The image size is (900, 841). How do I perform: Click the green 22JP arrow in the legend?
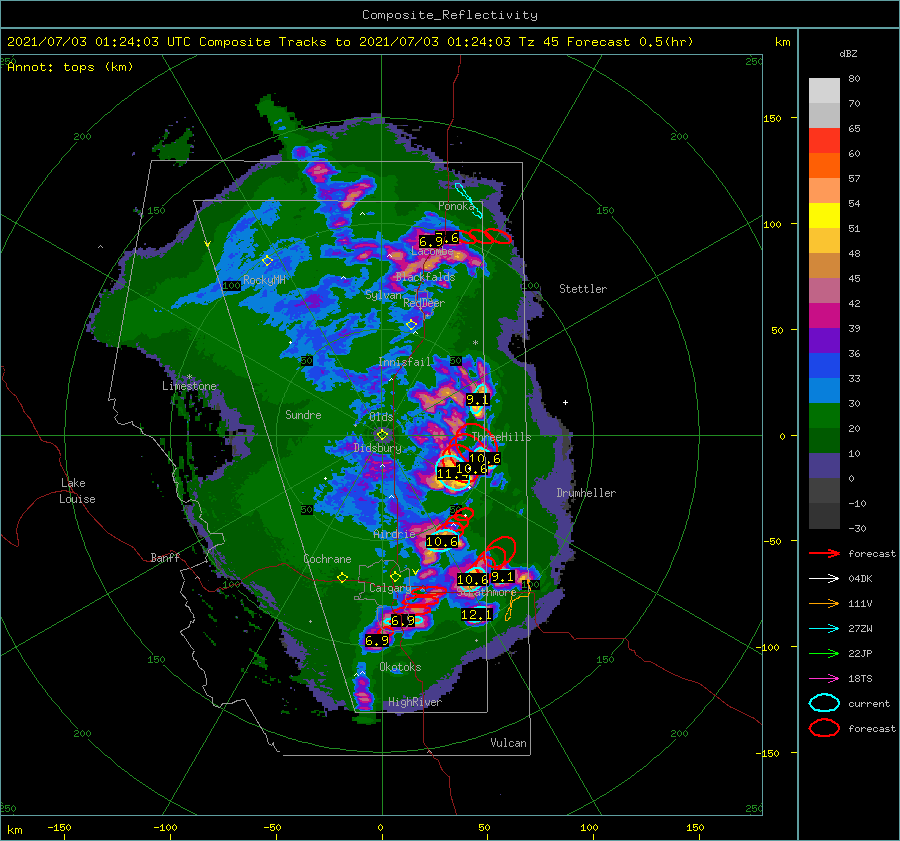(x=824, y=653)
